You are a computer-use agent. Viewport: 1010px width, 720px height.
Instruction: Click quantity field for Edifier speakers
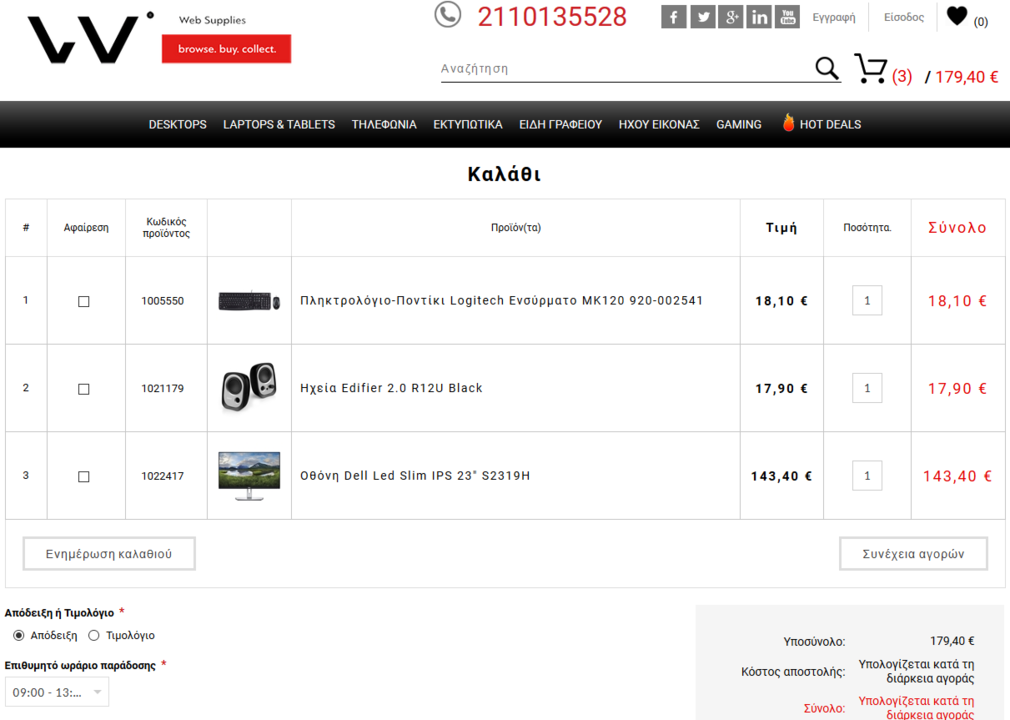pyautogui.click(x=867, y=388)
